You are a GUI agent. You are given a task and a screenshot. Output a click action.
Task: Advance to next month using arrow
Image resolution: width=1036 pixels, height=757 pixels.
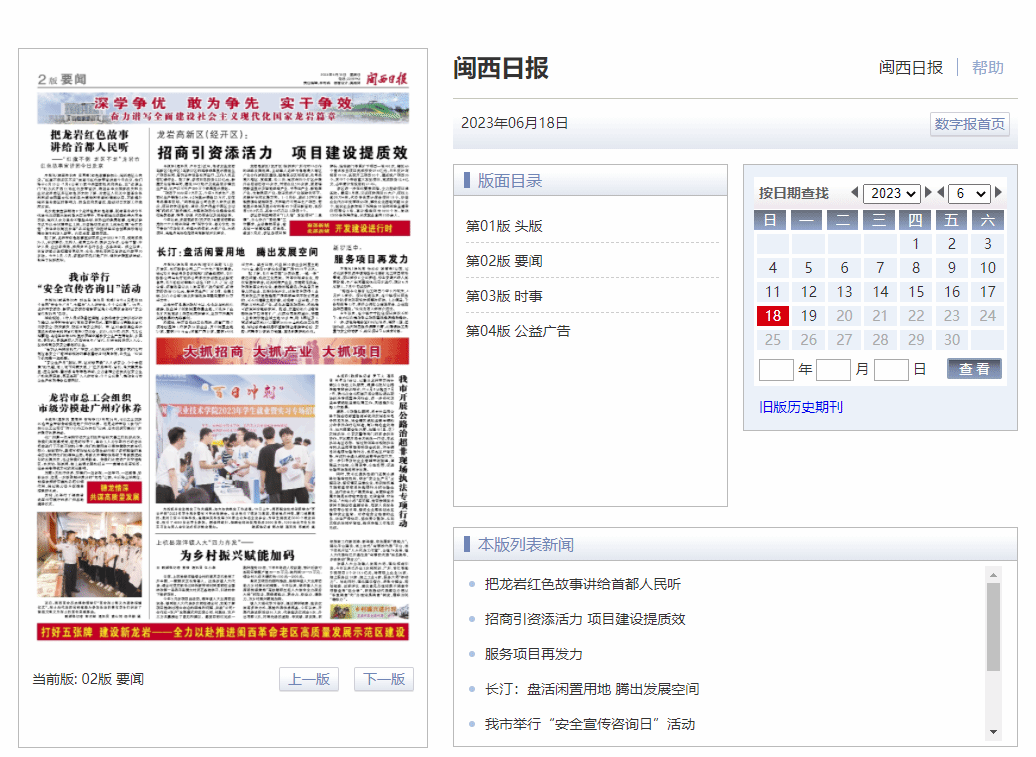pos(998,193)
